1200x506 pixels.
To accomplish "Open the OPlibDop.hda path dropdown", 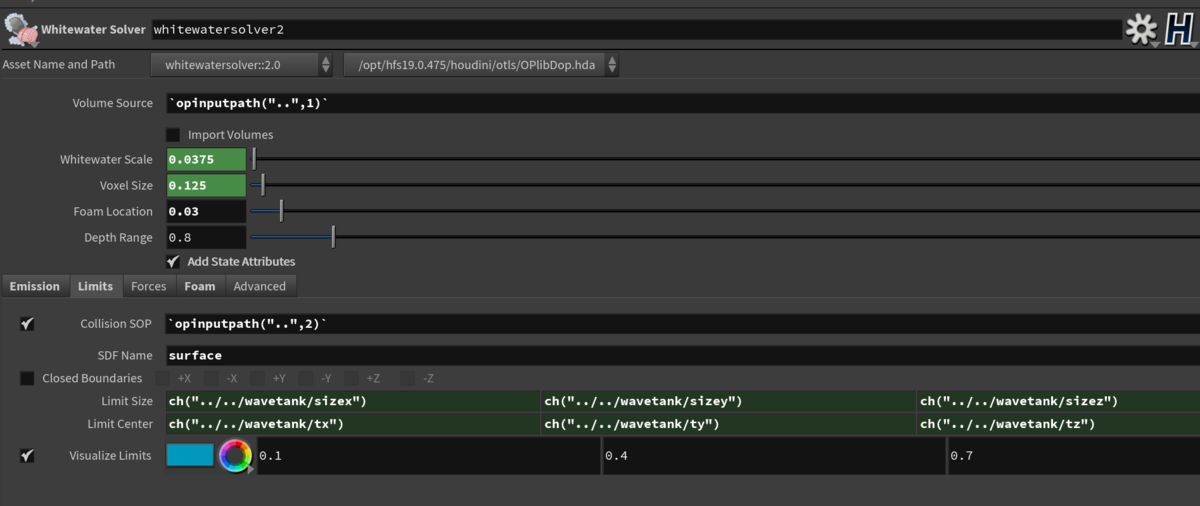I will click(x=481, y=65).
